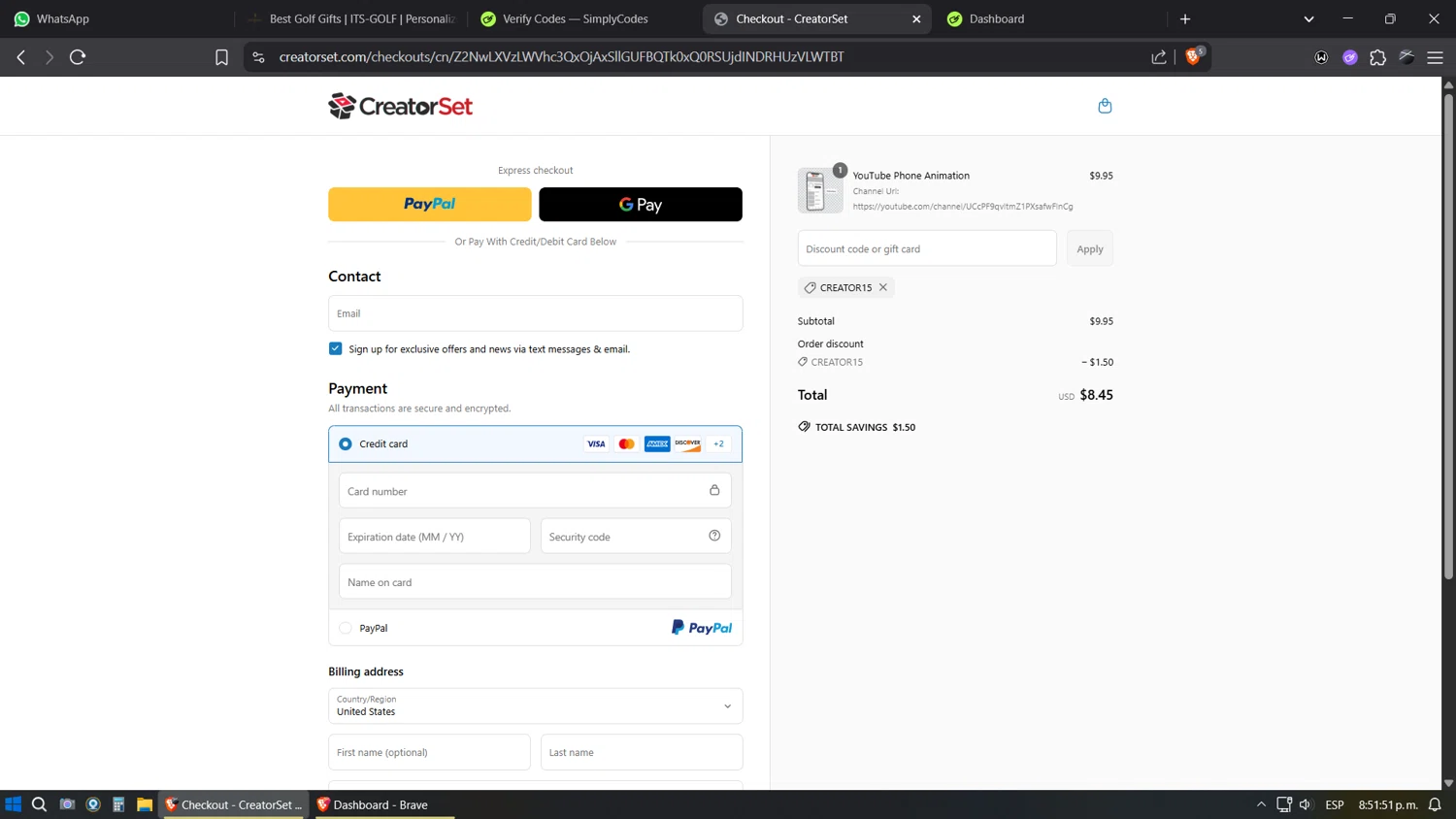1456x819 pixels.
Task: Switch to Best Golf Gifts tab
Action: coord(352,18)
